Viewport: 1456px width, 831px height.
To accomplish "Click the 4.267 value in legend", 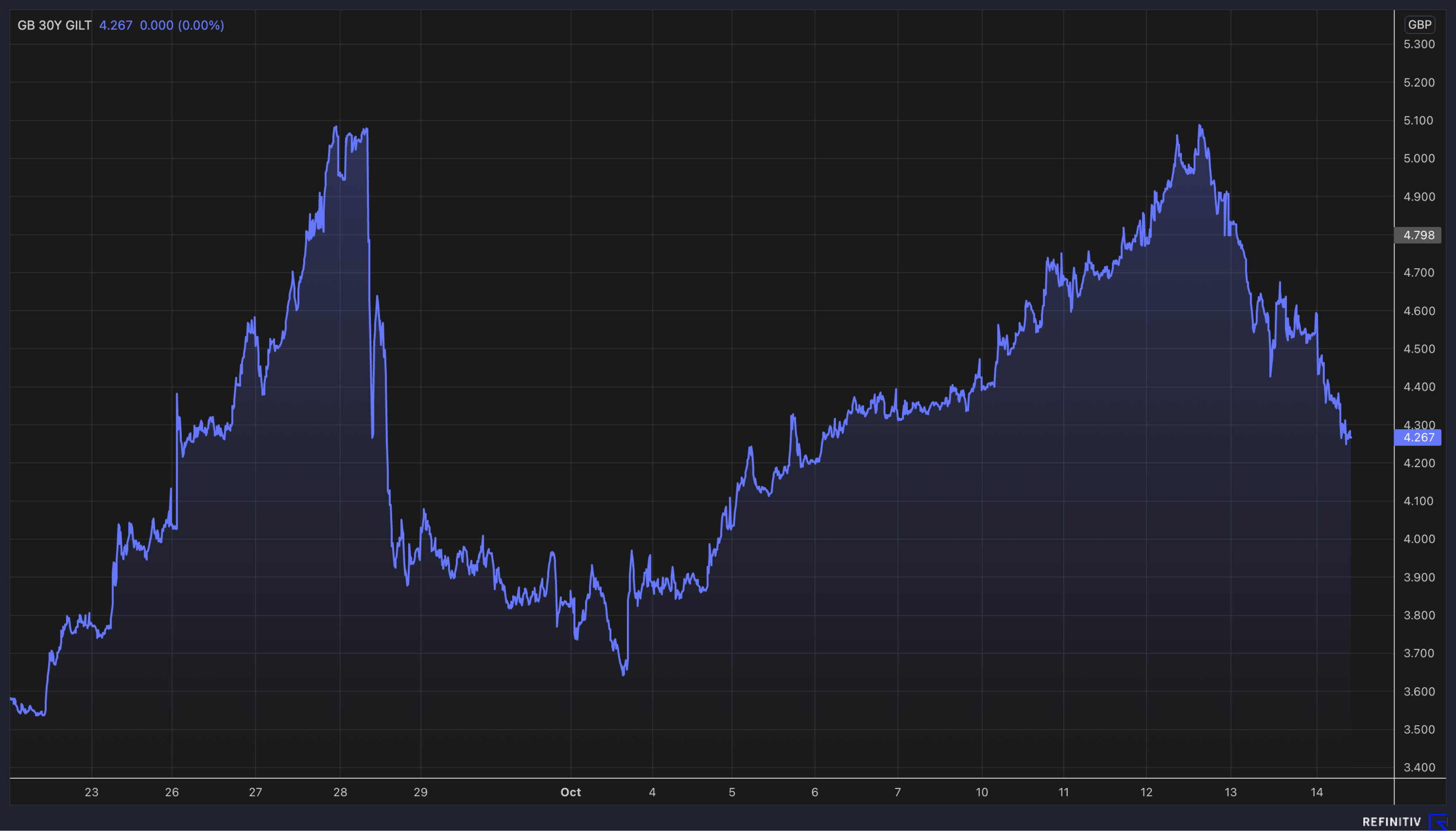I will (116, 25).
